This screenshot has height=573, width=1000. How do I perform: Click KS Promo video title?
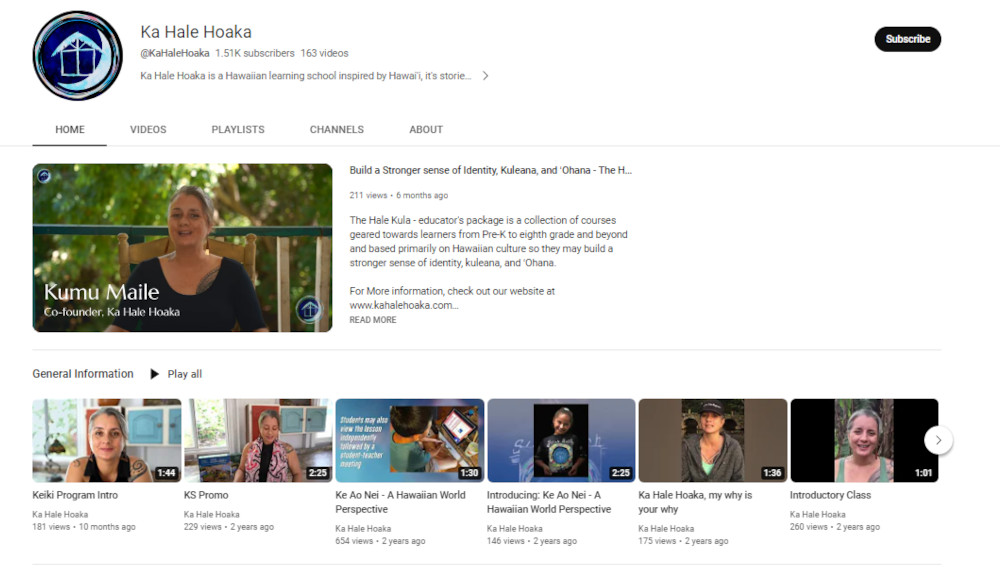point(206,495)
